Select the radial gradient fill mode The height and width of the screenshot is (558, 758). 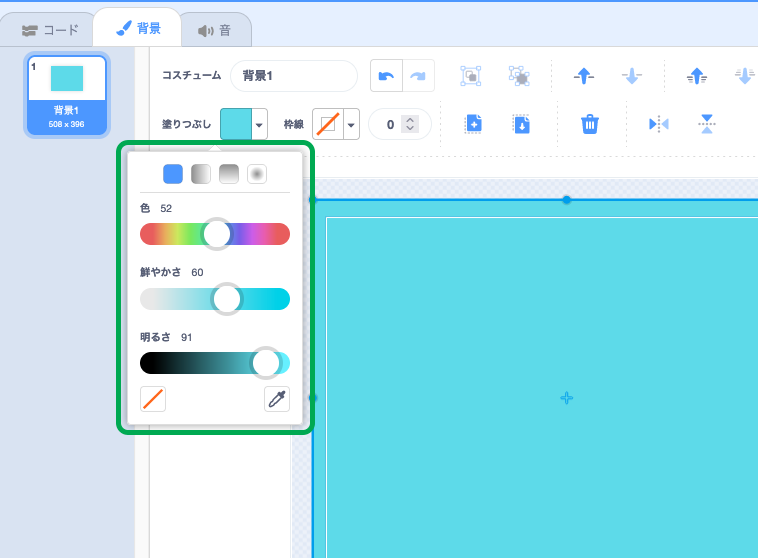coord(257,174)
